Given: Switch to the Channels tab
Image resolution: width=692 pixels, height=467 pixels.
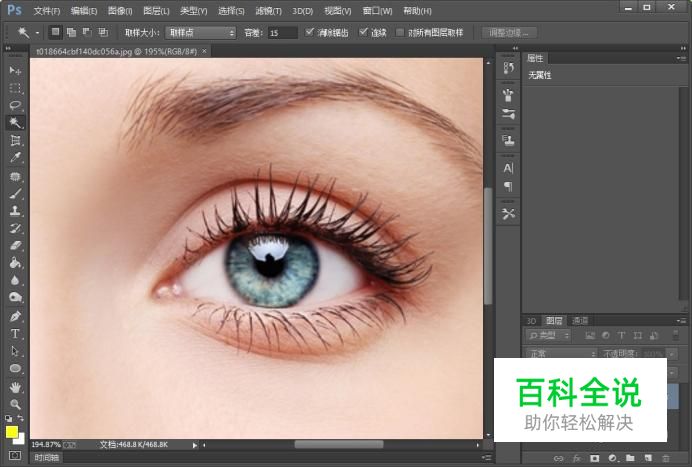Looking at the screenshot, I should 580,320.
